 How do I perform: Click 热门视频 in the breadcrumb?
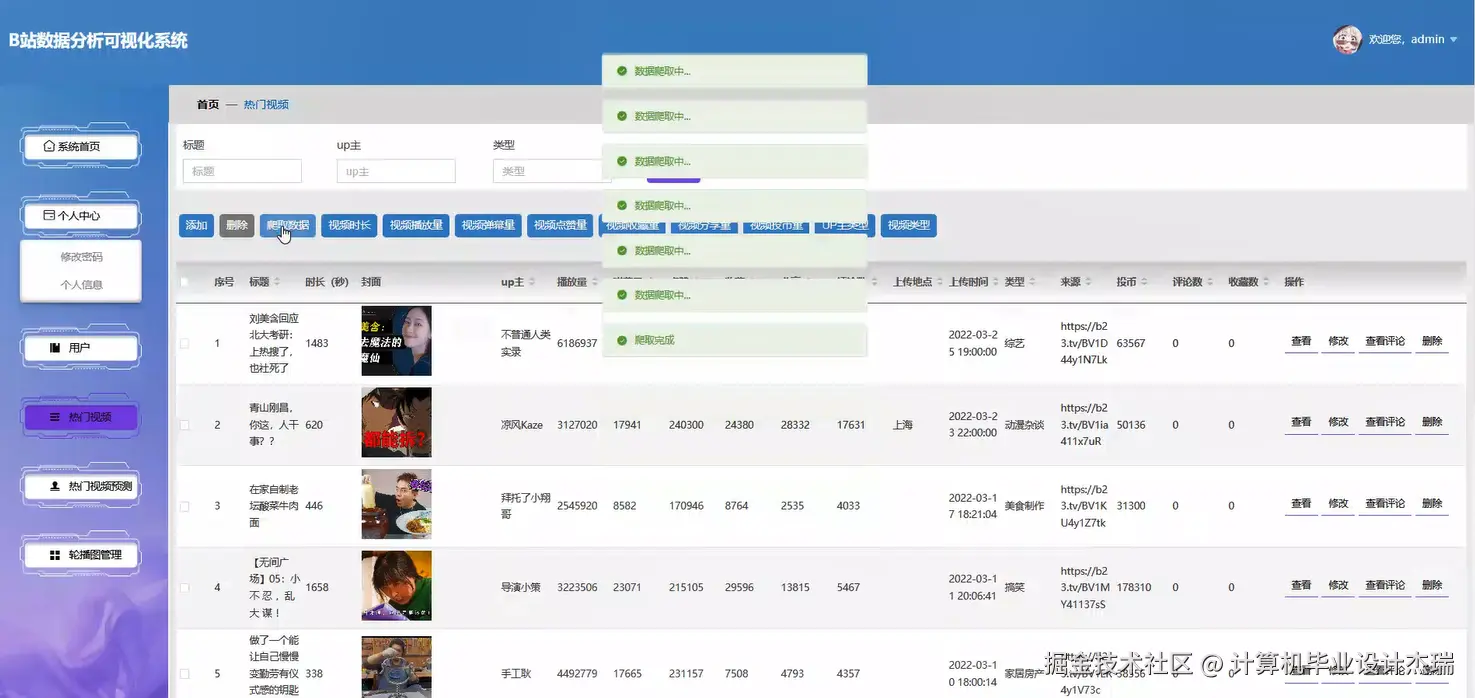click(x=266, y=104)
